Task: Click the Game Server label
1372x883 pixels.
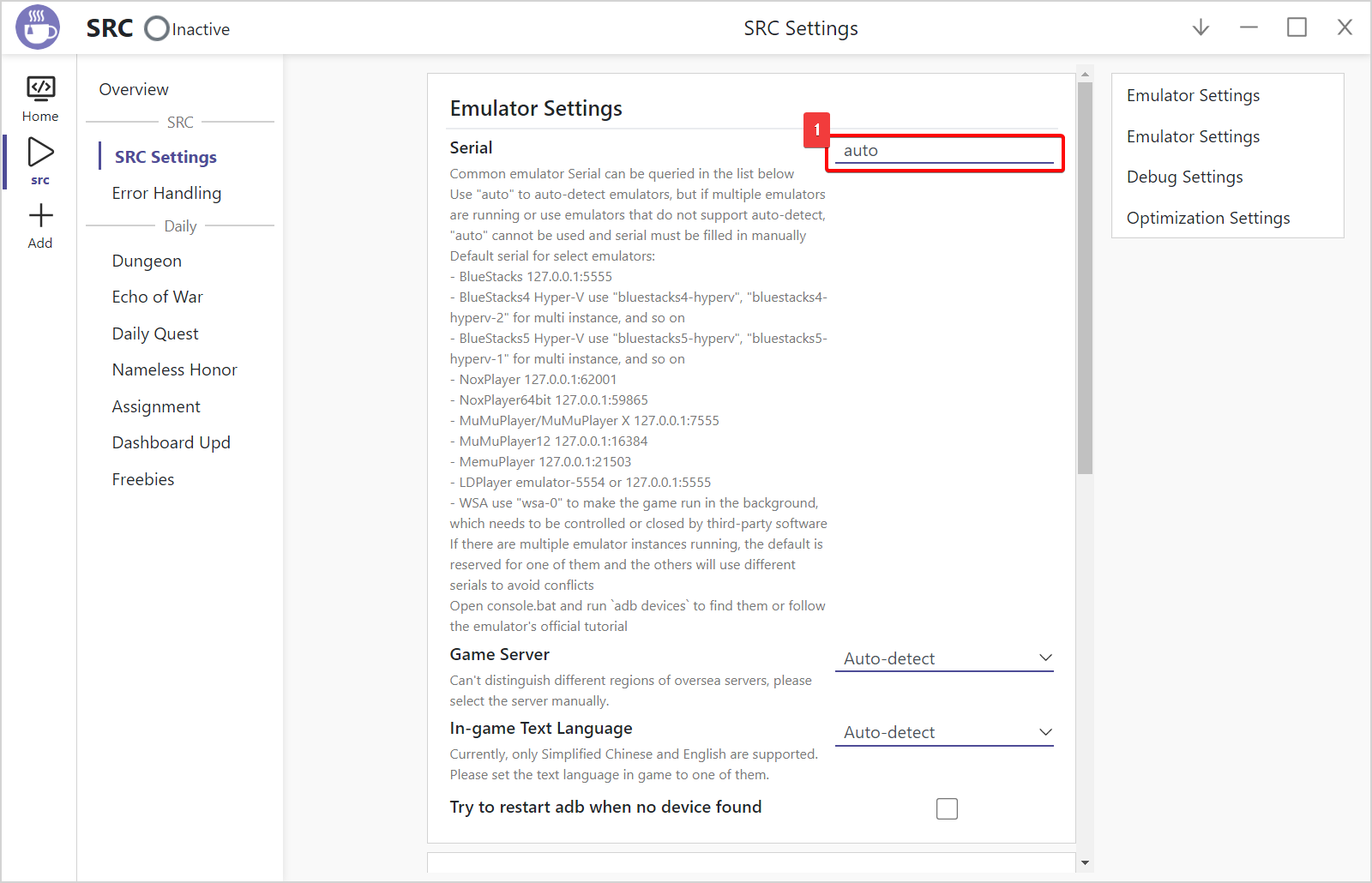Action: tap(499, 654)
